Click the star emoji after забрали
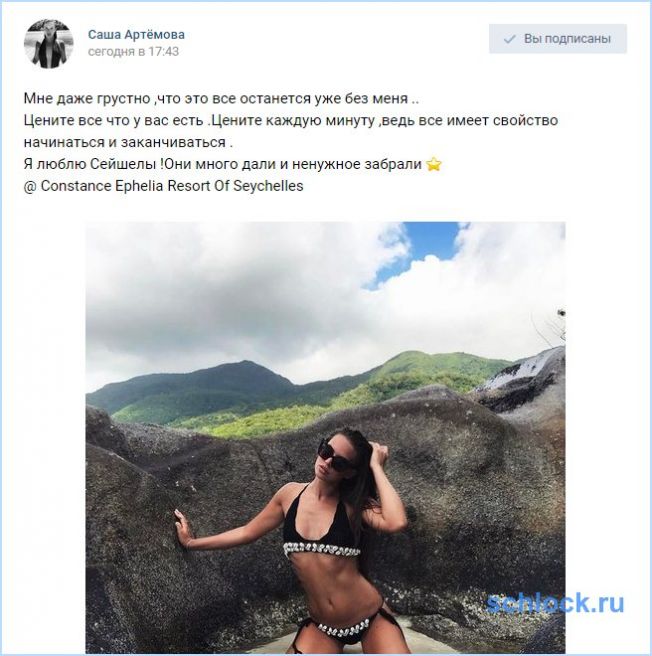 [x=434, y=164]
